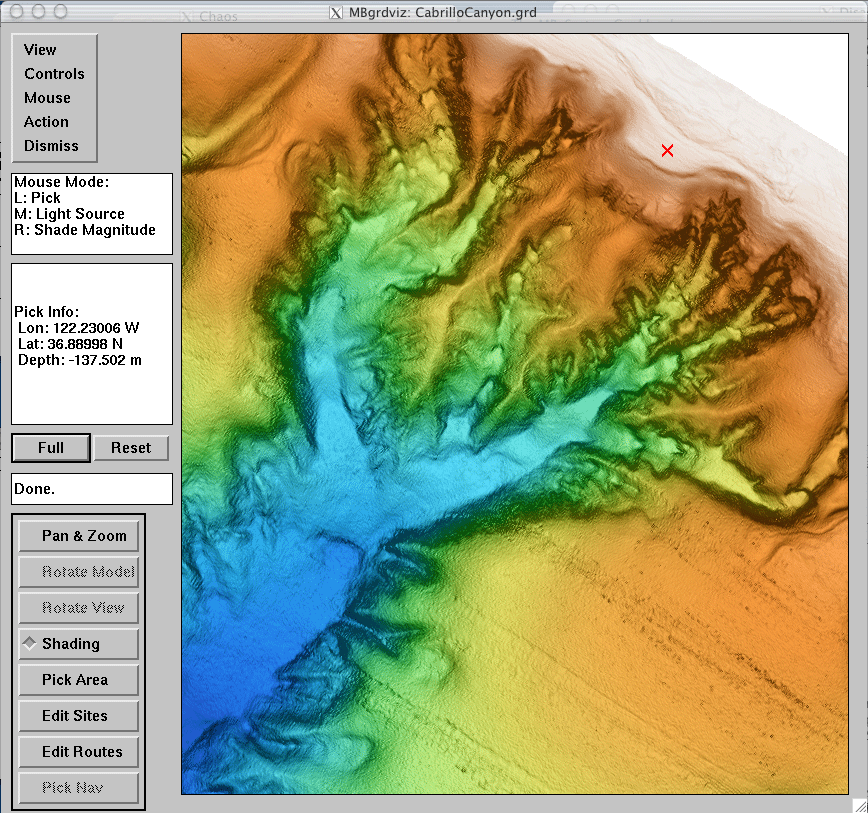
Task: Open the Controls menu
Action: pos(54,74)
